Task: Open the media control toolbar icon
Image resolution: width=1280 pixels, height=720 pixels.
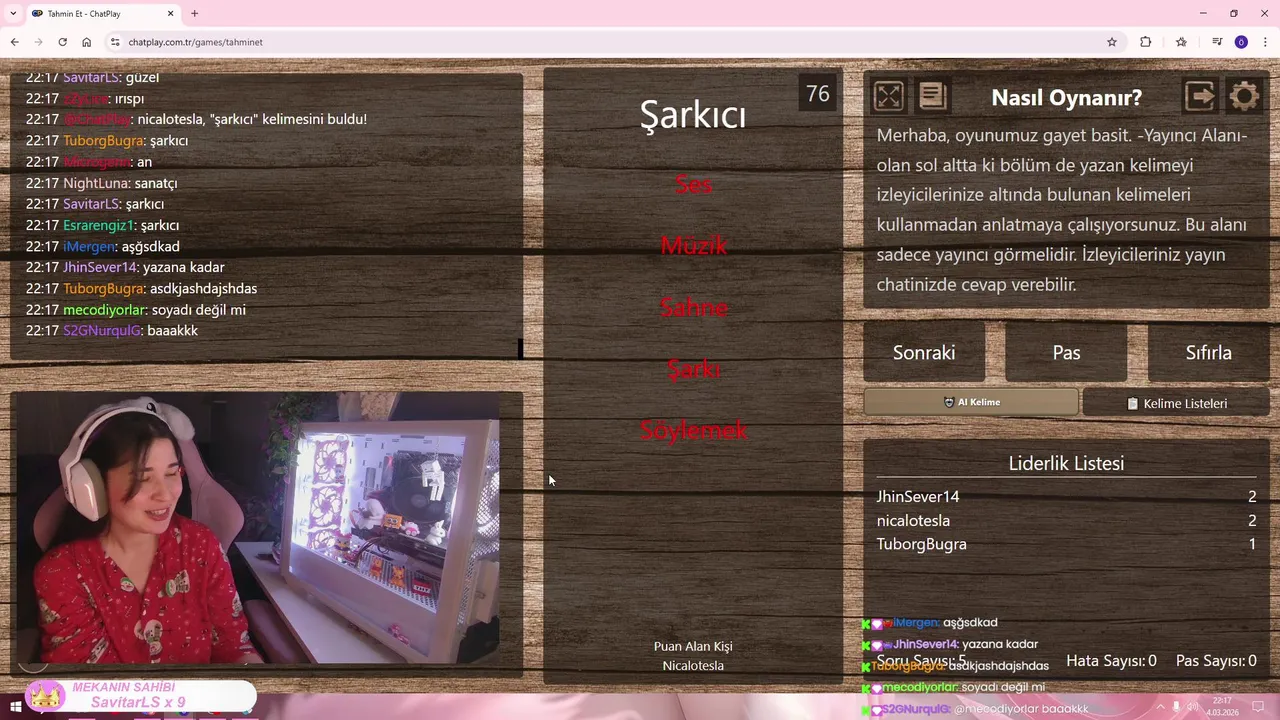Action: [x=1217, y=42]
